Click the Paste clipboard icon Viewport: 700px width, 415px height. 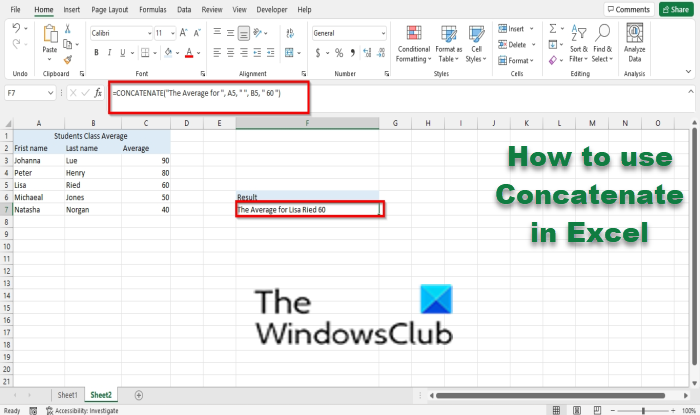pos(50,34)
